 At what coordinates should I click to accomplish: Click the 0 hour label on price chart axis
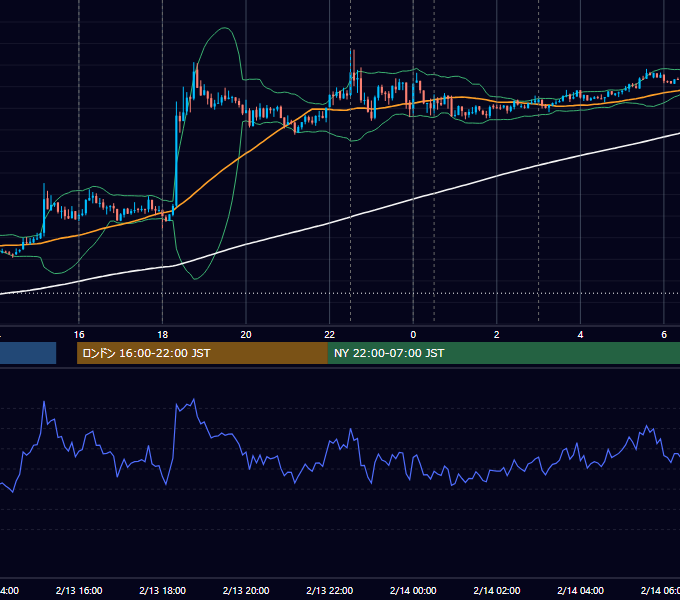point(413,335)
